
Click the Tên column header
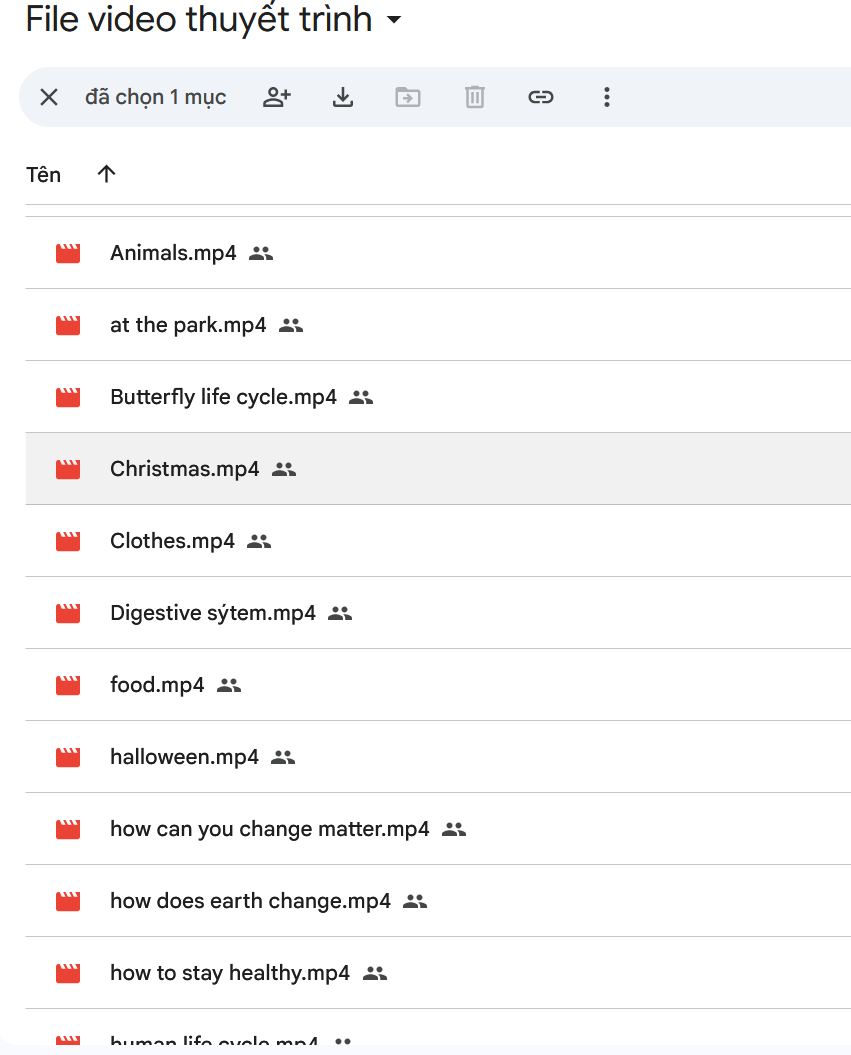click(43, 175)
